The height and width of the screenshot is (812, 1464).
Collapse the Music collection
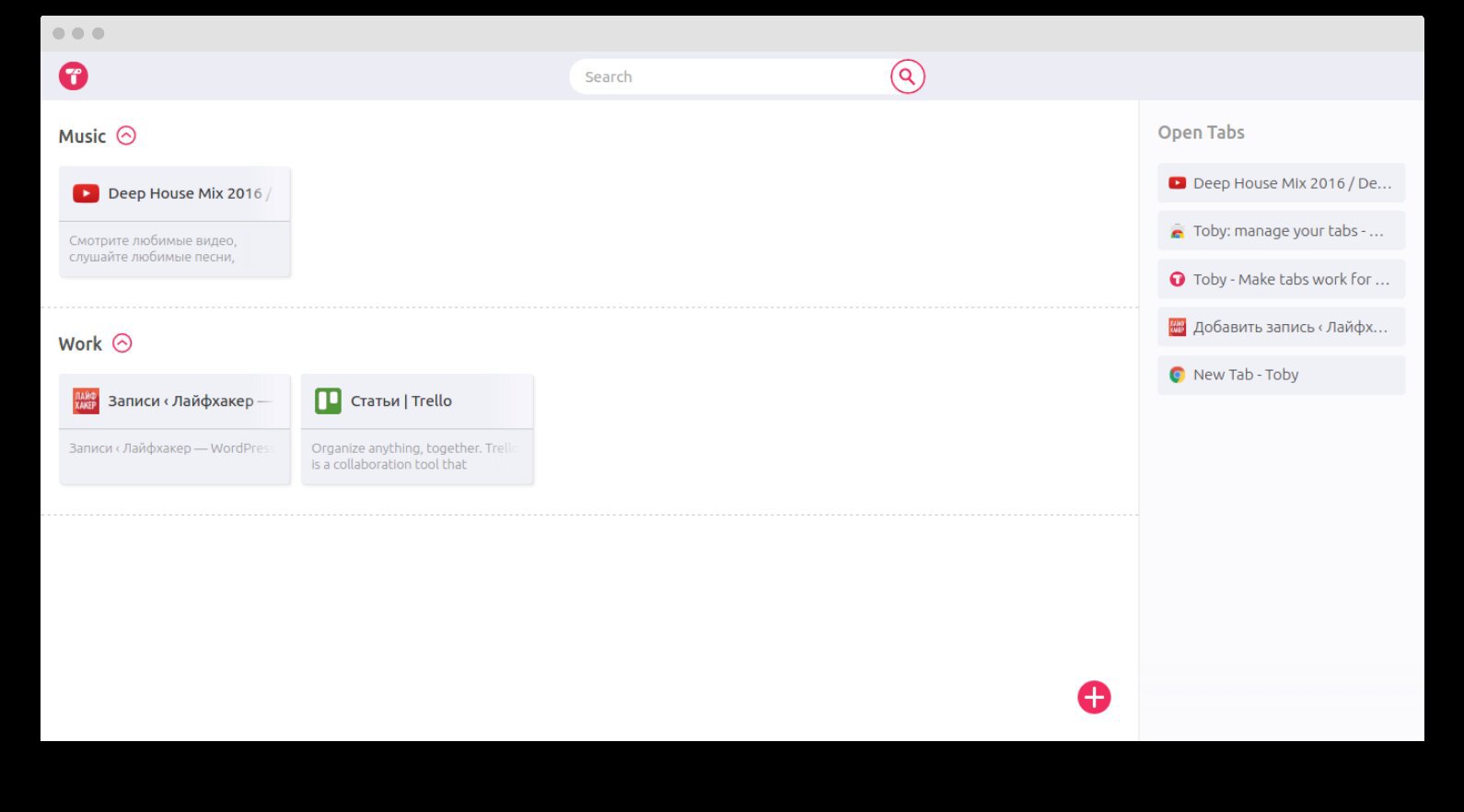[126, 135]
